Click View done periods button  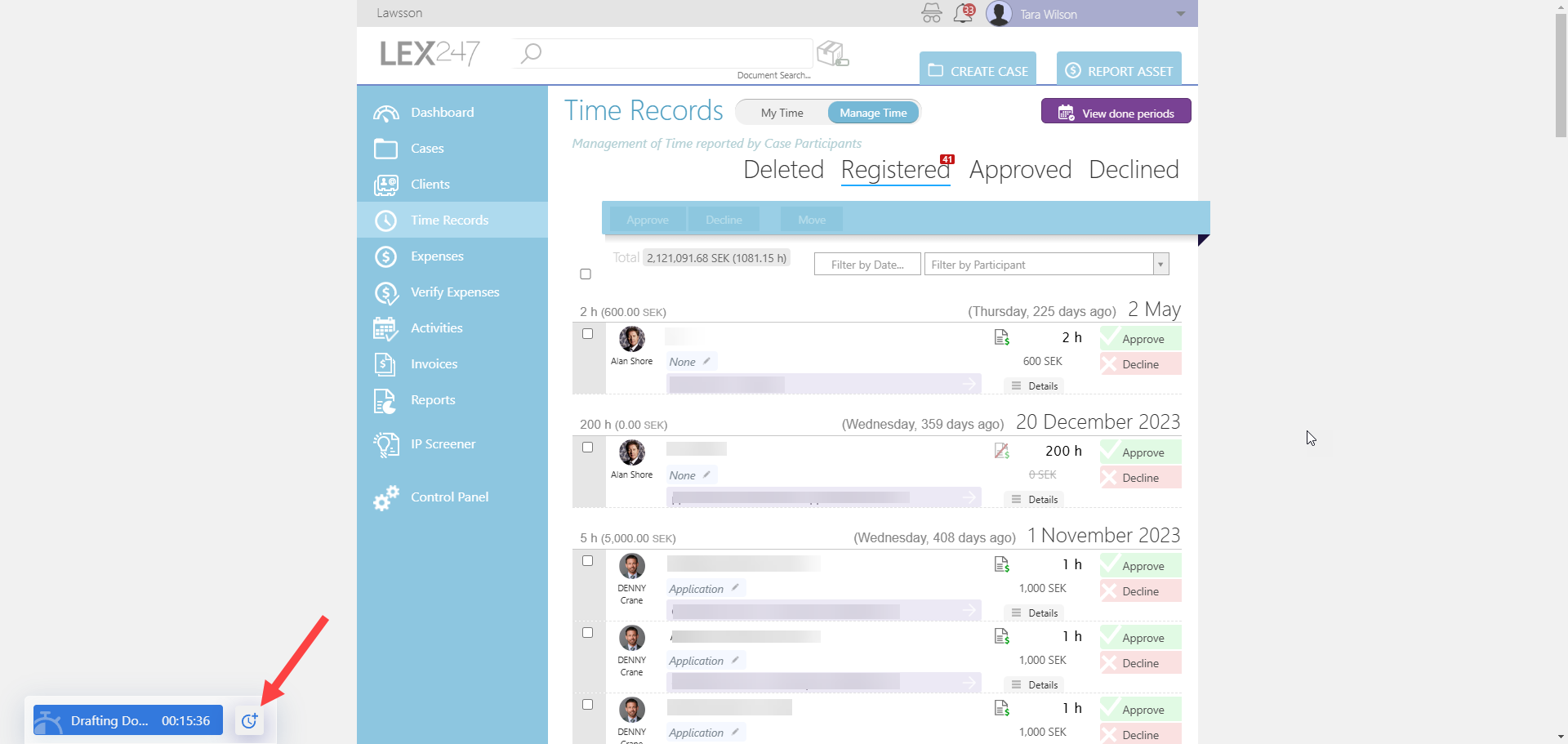tap(1116, 113)
